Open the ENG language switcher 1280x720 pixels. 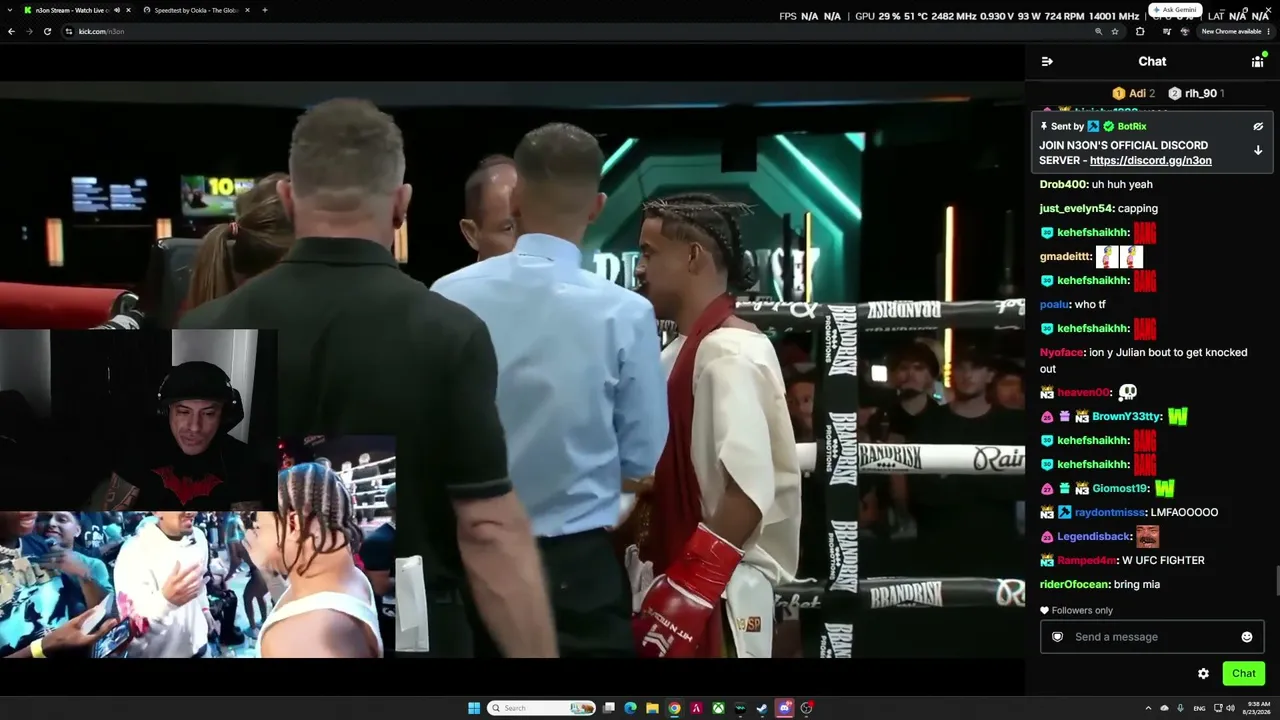coord(1199,708)
